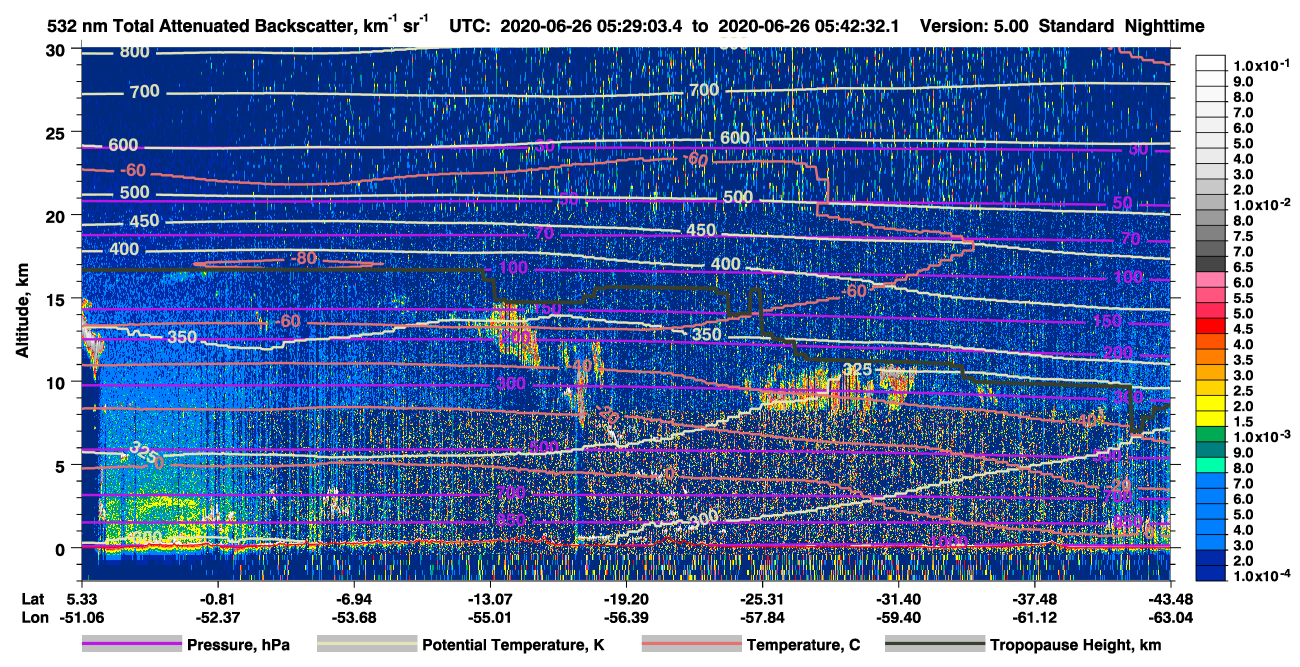Click the '-80' temperature contour label
The width and height of the screenshot is (1300, 667).
(303, 259)
